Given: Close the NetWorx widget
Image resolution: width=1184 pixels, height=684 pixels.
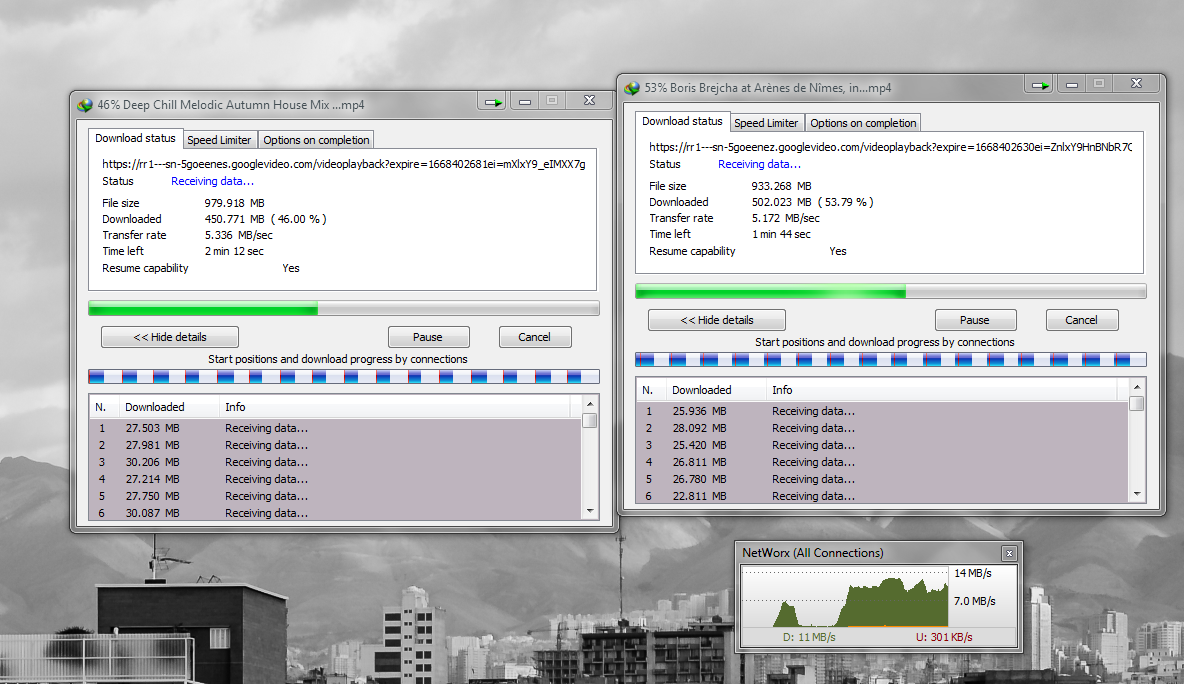Looking at the screenshot, I should click(1009, 553).
